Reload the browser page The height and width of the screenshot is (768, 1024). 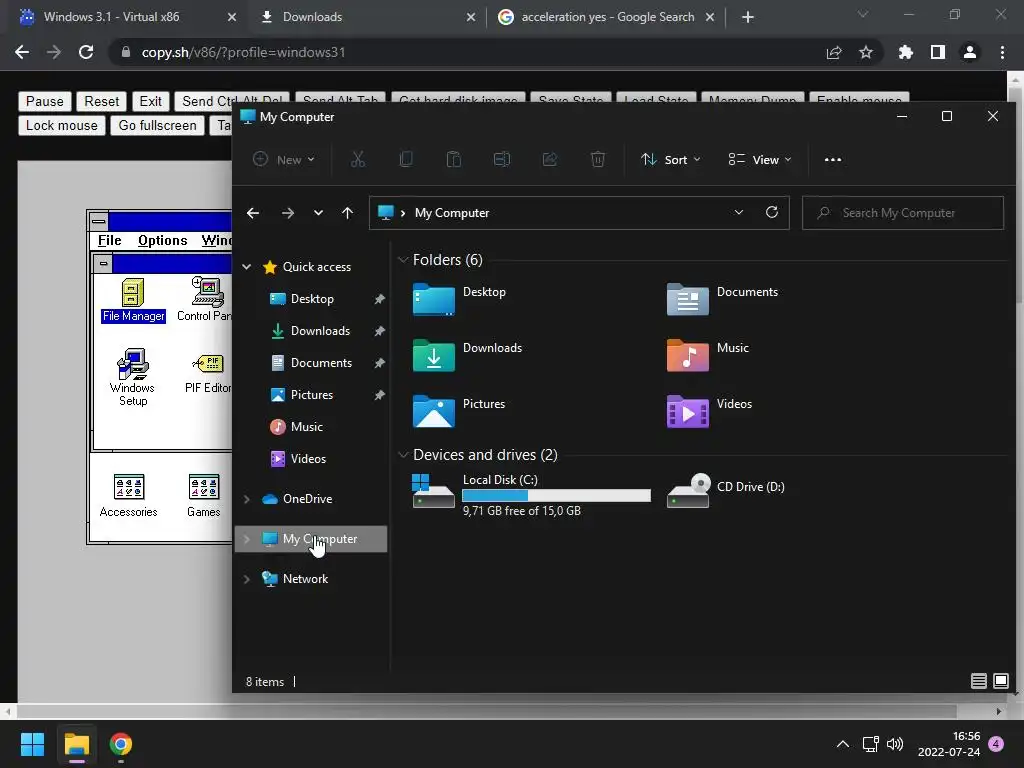point(86,52)
